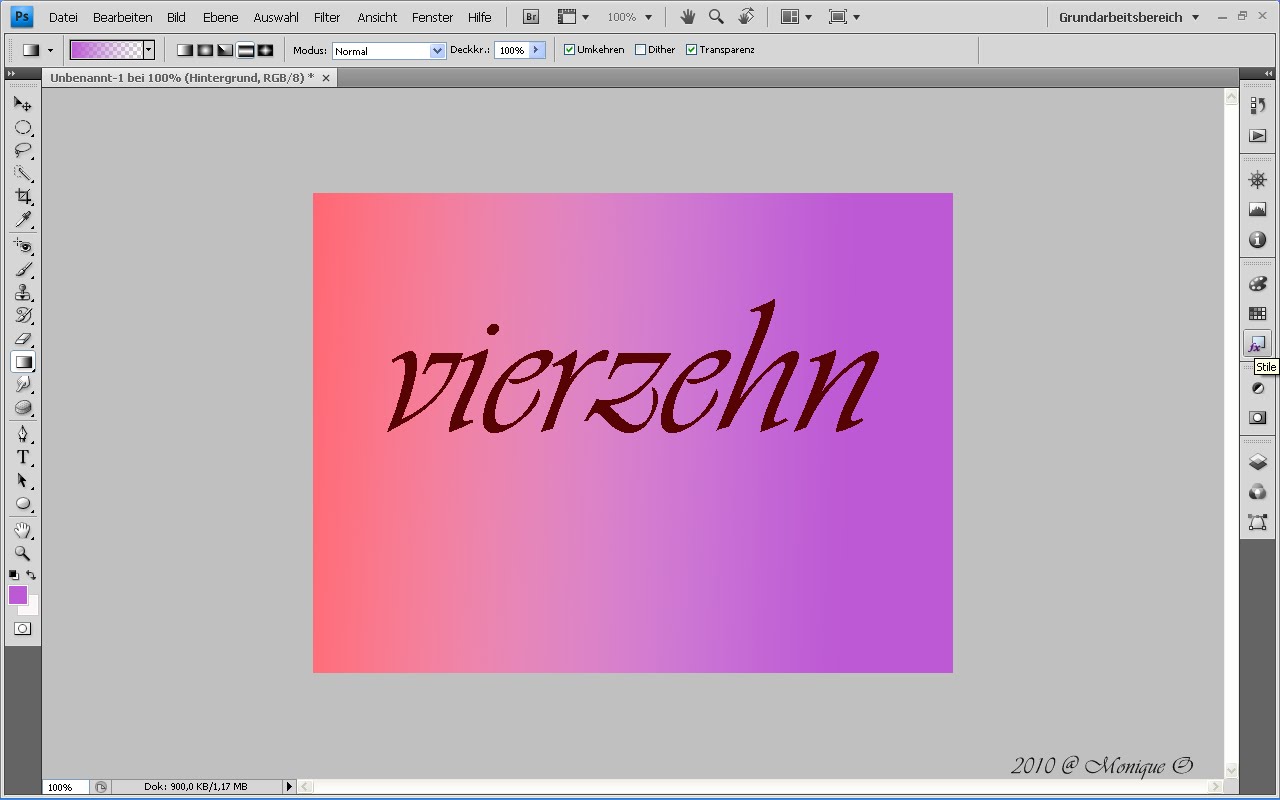Select the Eraser tool
1280x800 pixels.
coord(22,338)
